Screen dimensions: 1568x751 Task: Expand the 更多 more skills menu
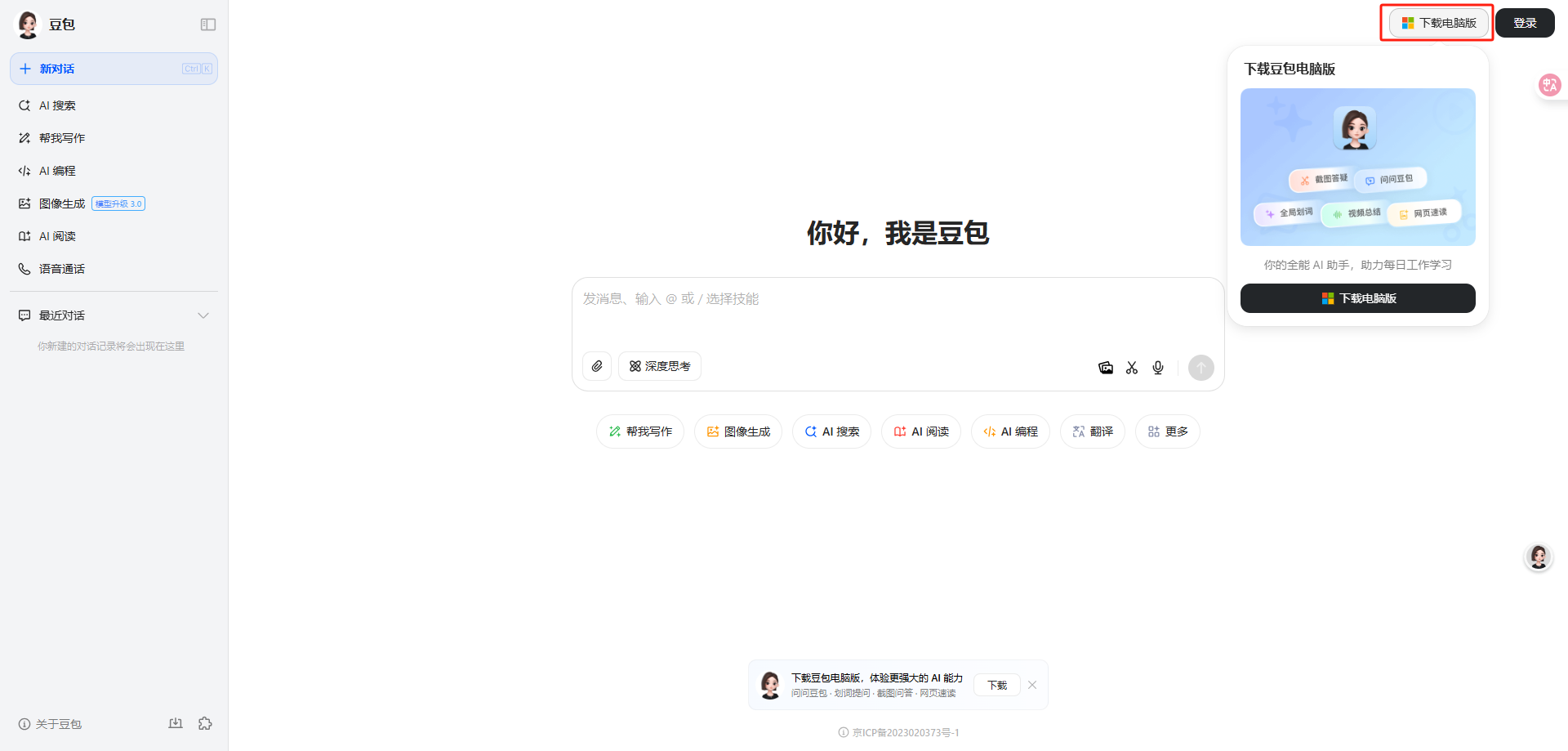[1167, 431]
